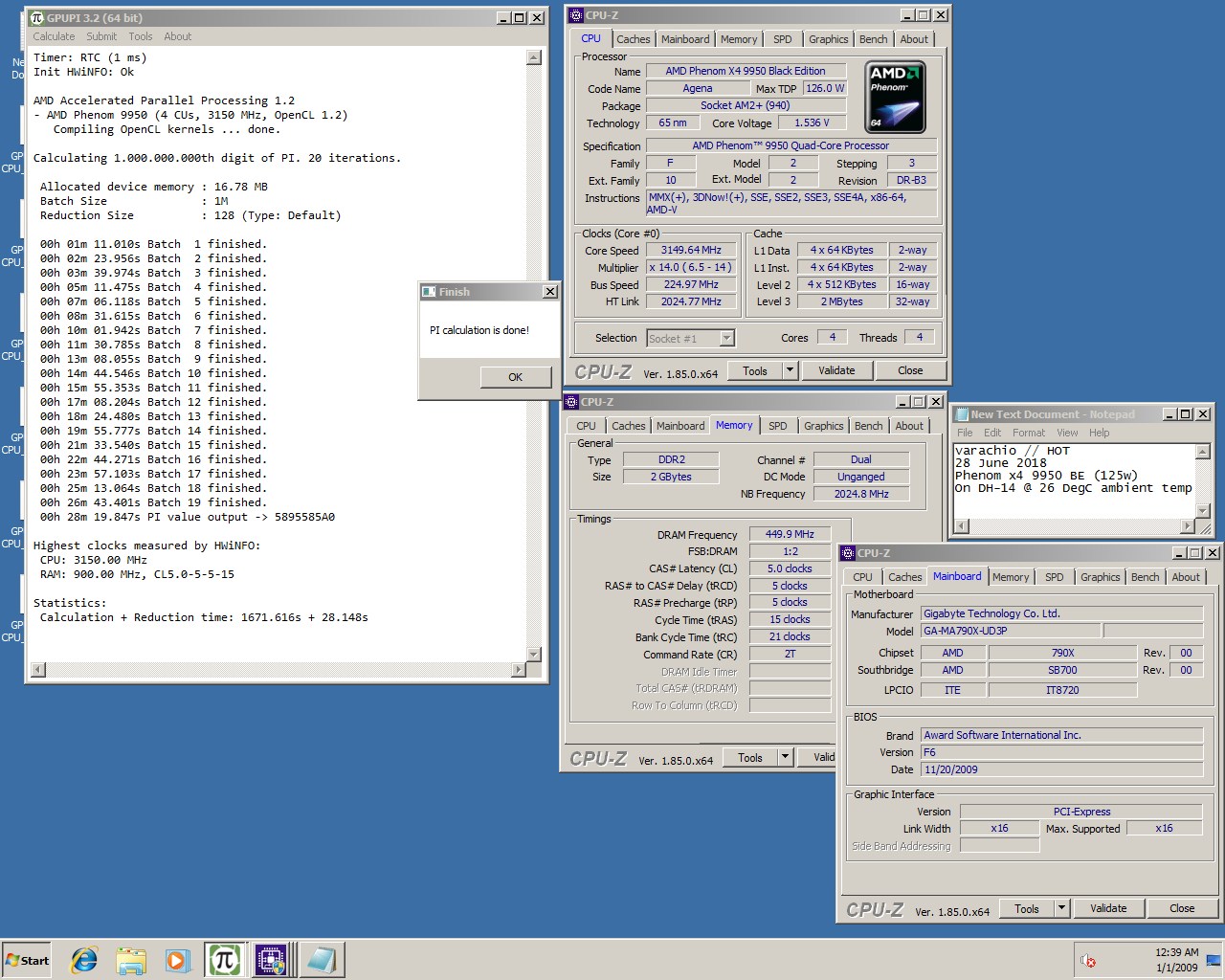
Task: Click CPU-Z title bar icon of Memory window
Action: [571, 401]
